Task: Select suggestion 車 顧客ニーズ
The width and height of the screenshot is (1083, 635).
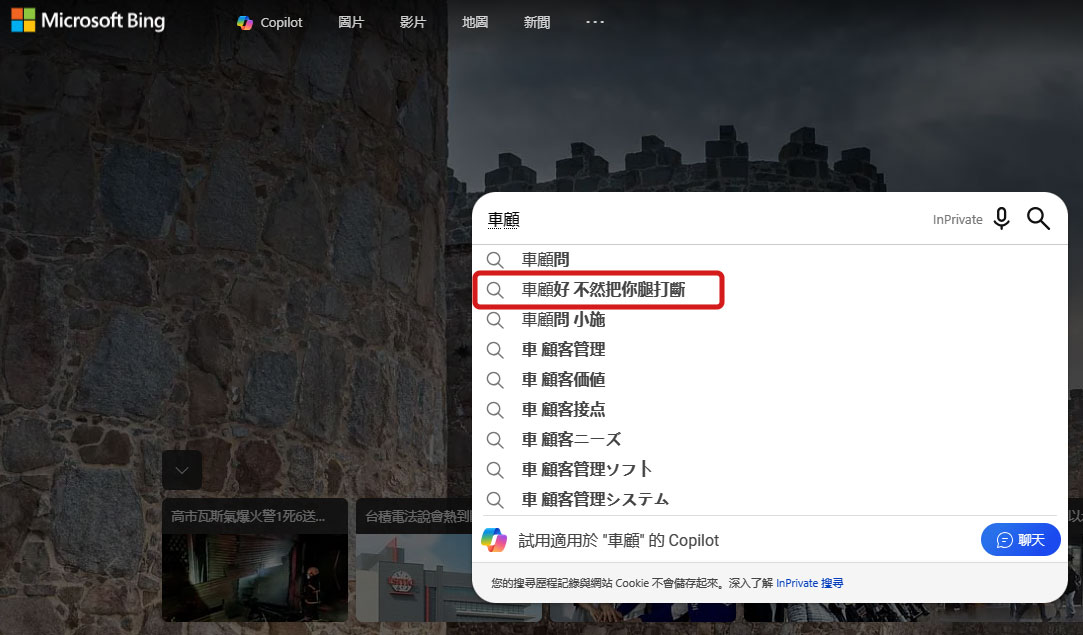Action: point(769,439)
